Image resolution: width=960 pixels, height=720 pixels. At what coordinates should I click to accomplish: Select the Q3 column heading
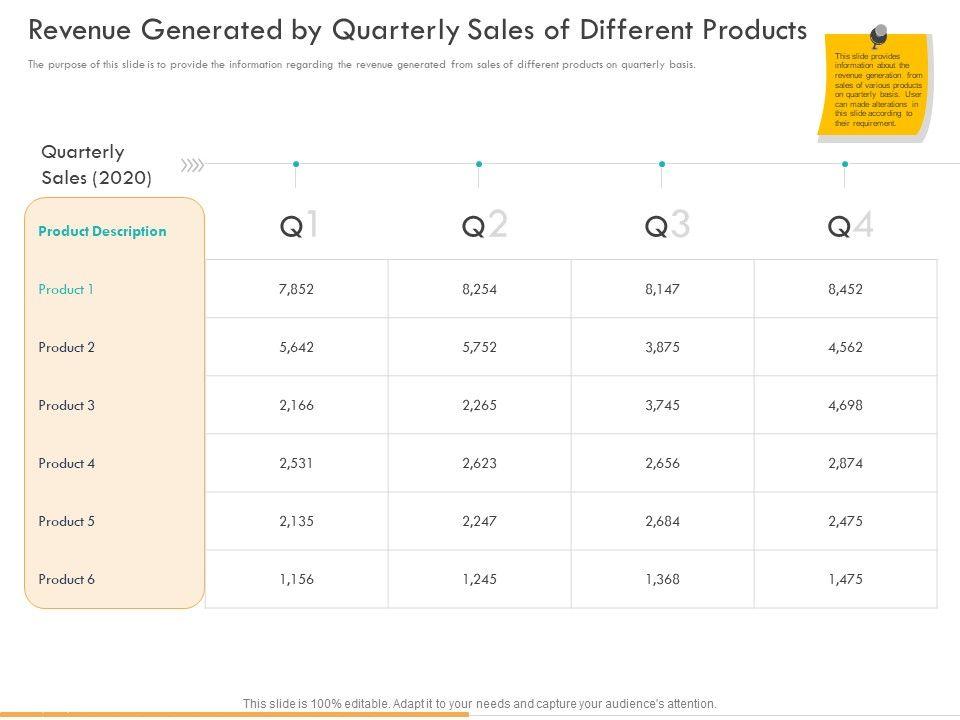point(667,227)
